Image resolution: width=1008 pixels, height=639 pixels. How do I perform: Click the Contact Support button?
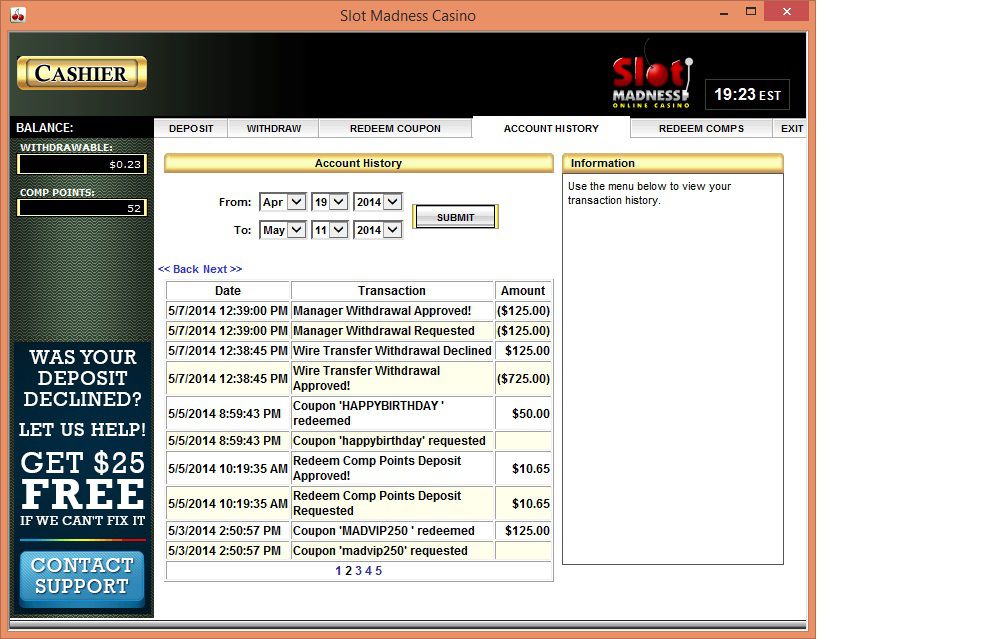[x=82, y=577]
